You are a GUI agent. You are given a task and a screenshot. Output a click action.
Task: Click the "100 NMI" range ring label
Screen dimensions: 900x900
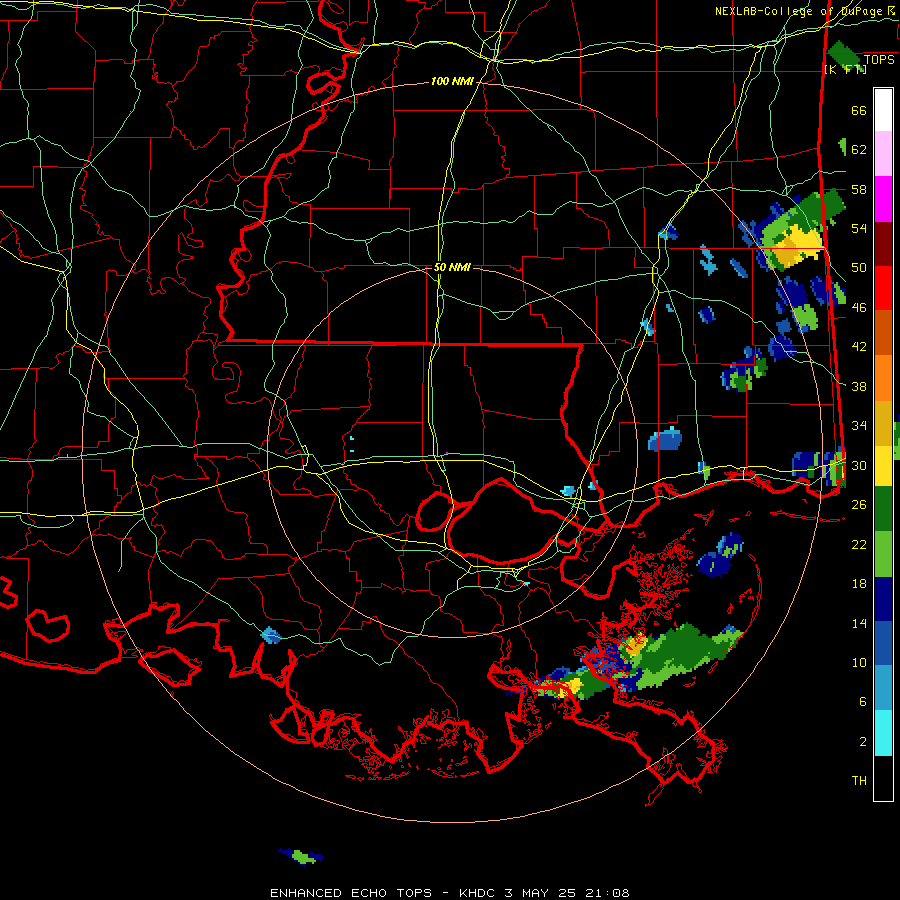tap(452, 82)
